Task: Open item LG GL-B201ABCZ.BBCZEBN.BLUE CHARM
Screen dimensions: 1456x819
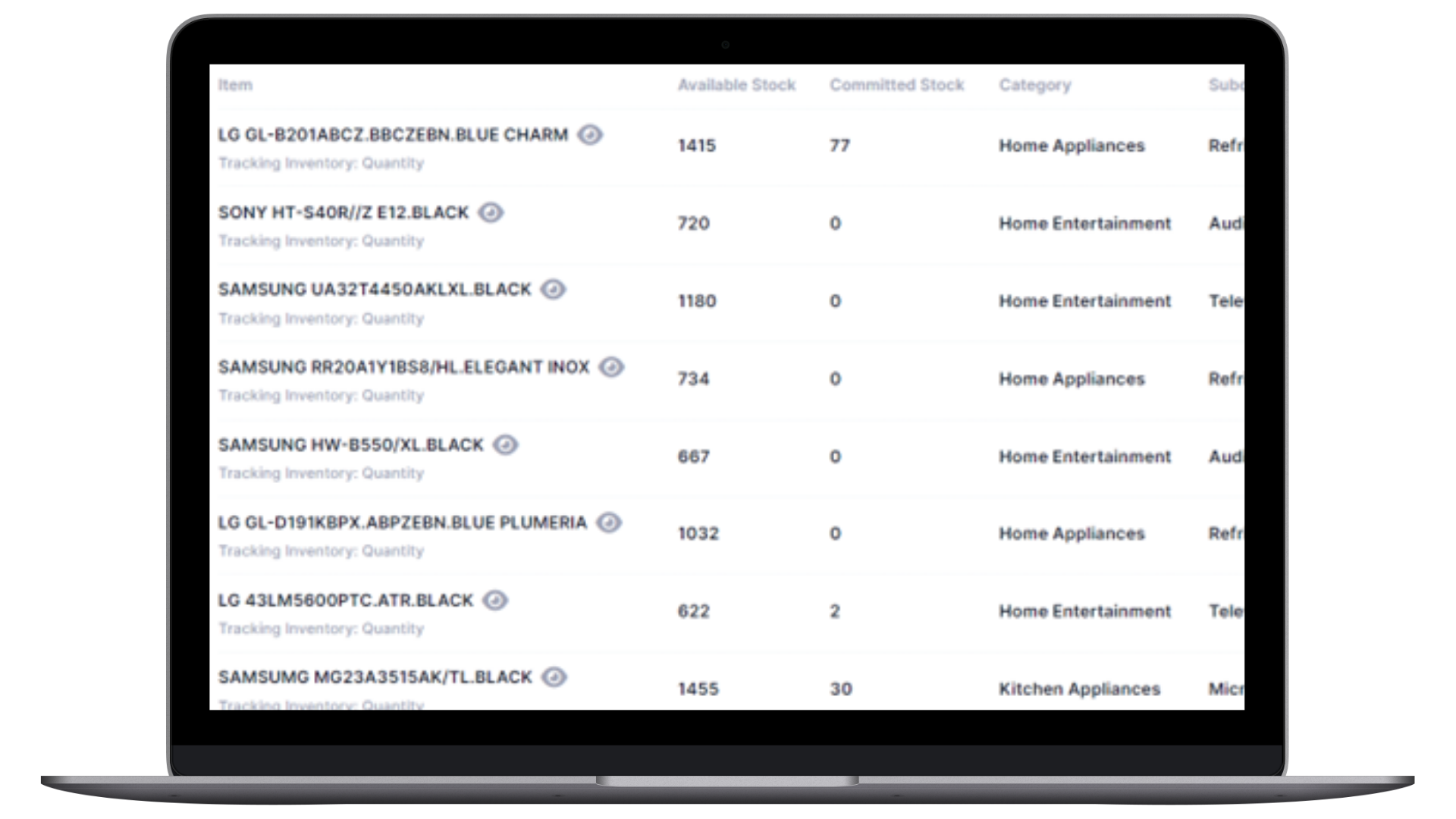Action: (393, 135)
